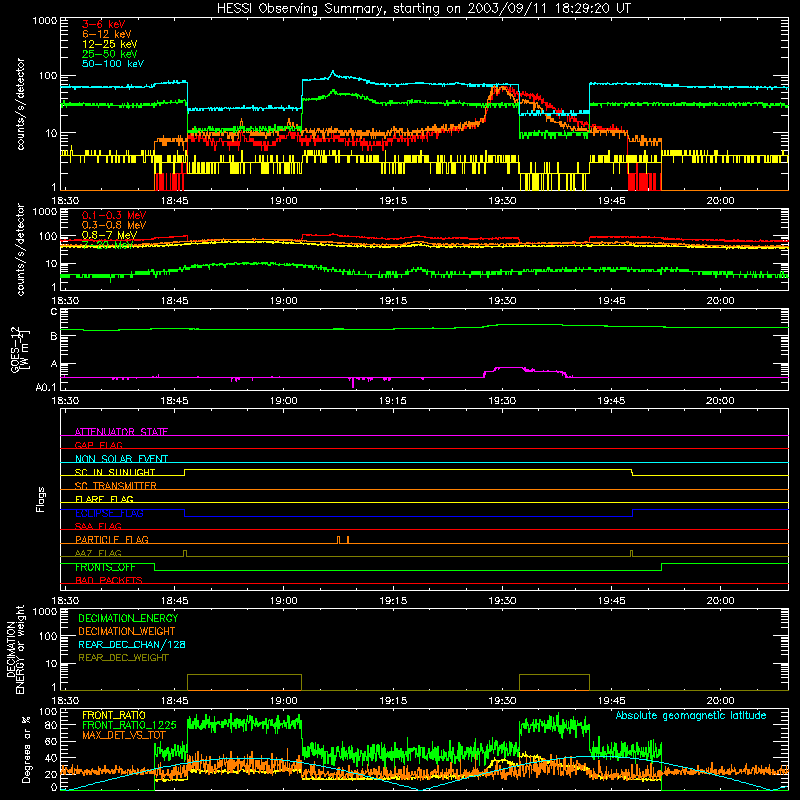Viewport: 800px width, 800px height.
Task: Click the NON_SOLAR_EVENT flag label
Action: (121, 459)
